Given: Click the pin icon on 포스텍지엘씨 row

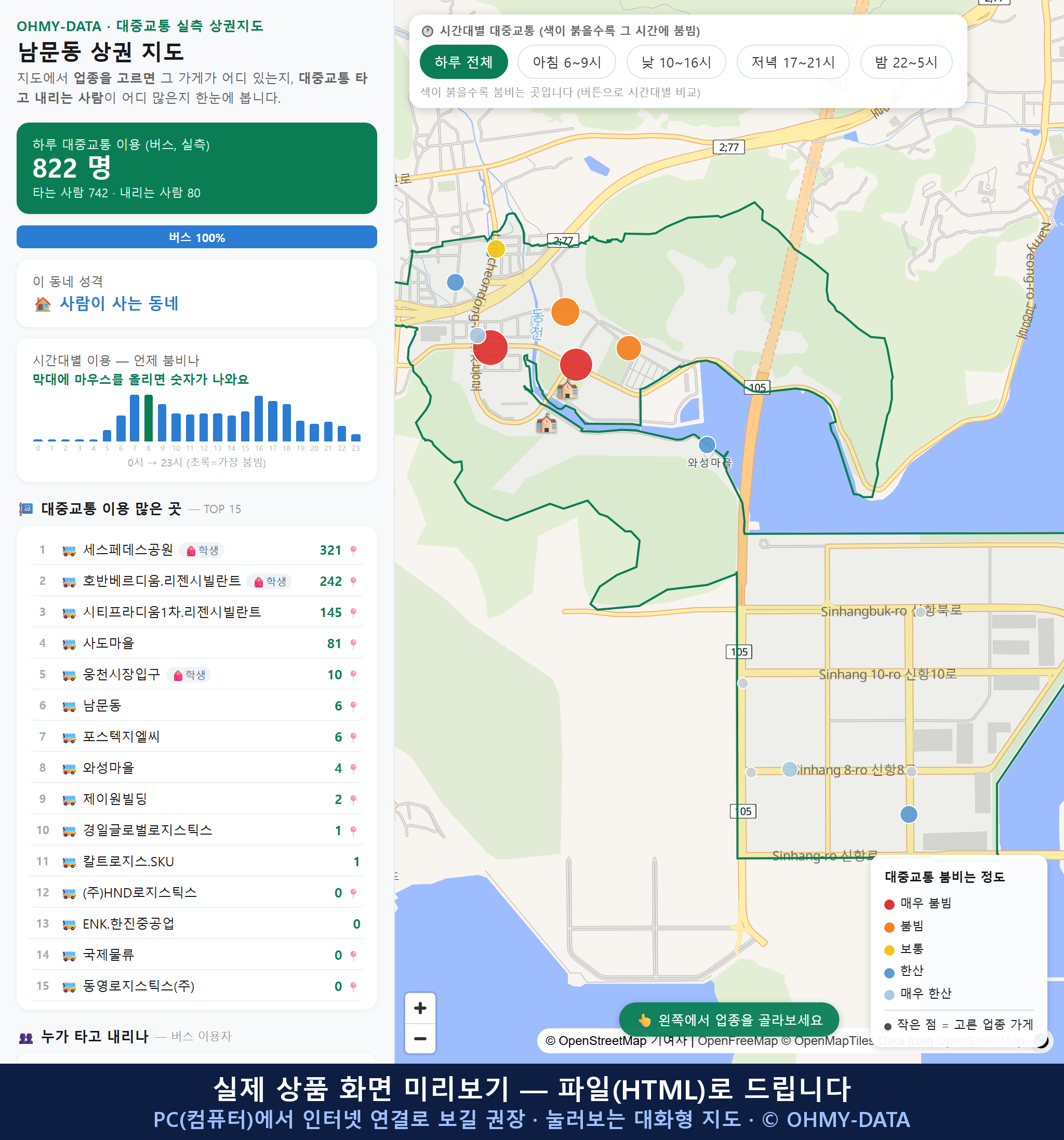Looking at the screenshot, I should click(353, 737).
